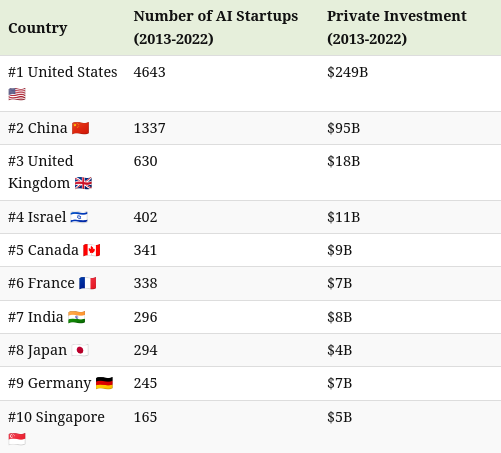Select the Country column header

[x=38, y=28]
